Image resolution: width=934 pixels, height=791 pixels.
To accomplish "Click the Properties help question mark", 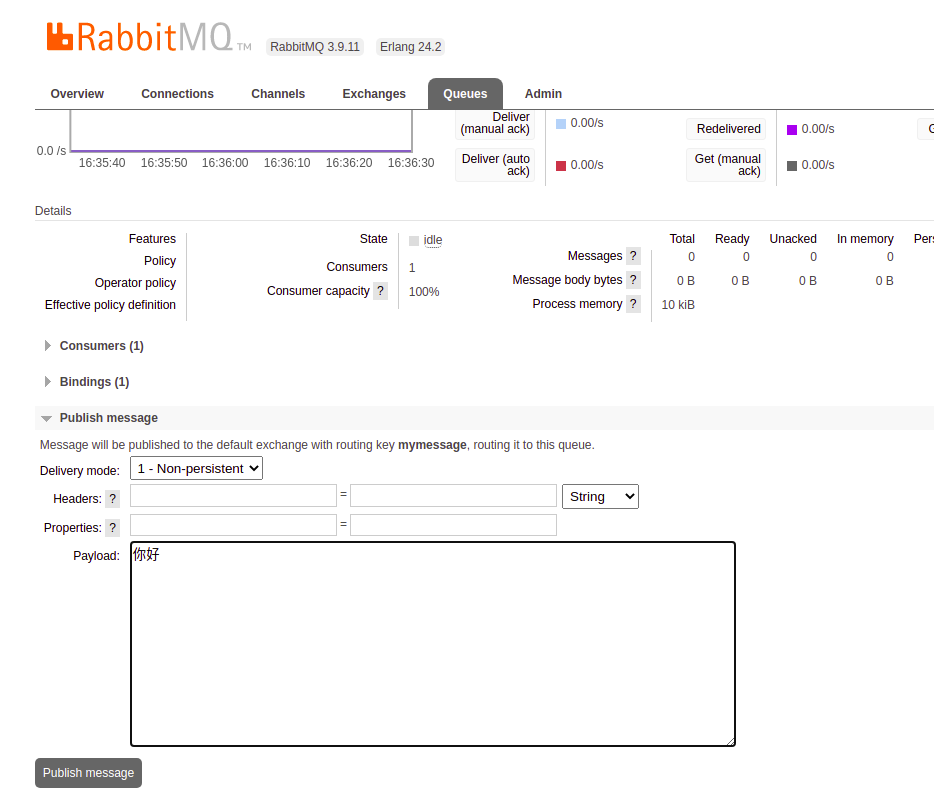I will coord(113,528).
